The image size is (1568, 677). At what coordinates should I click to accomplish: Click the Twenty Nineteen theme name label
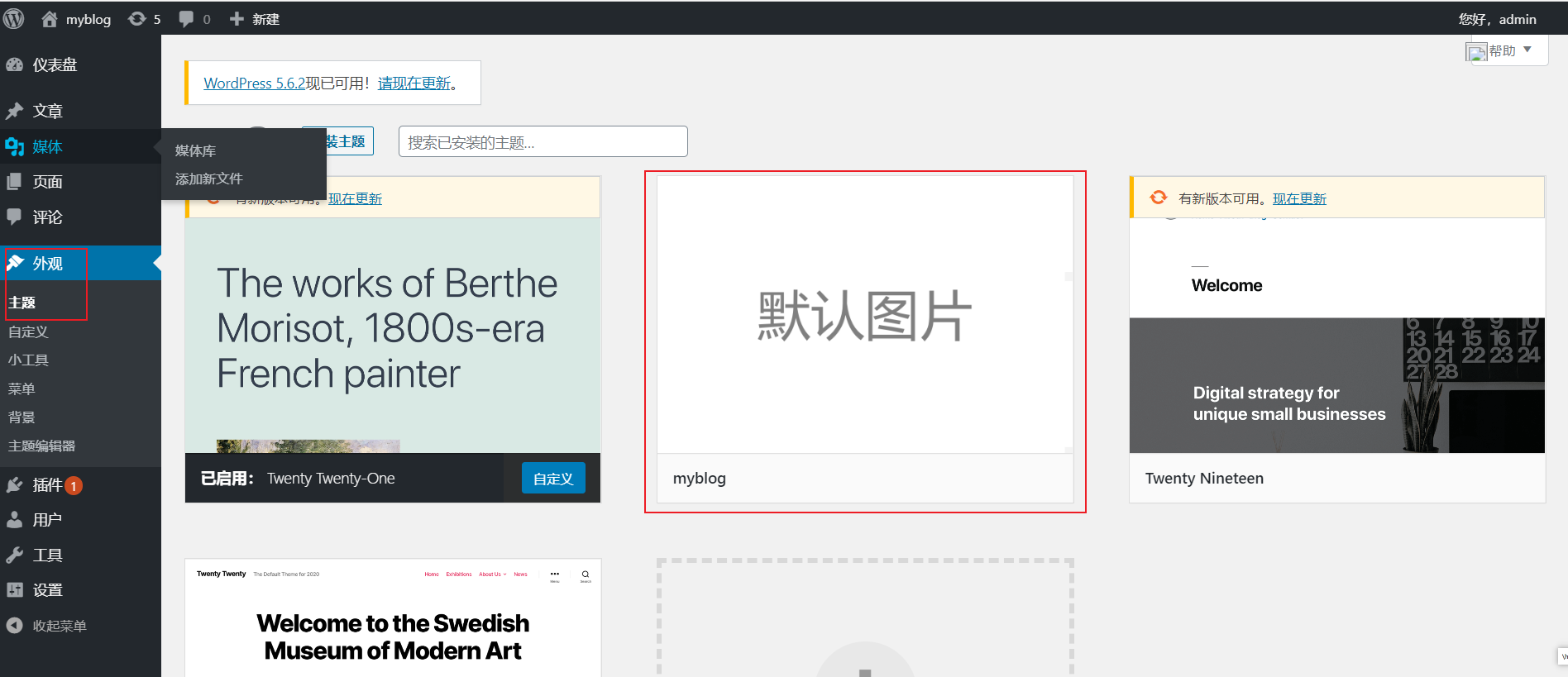[x=1204, y=478]
